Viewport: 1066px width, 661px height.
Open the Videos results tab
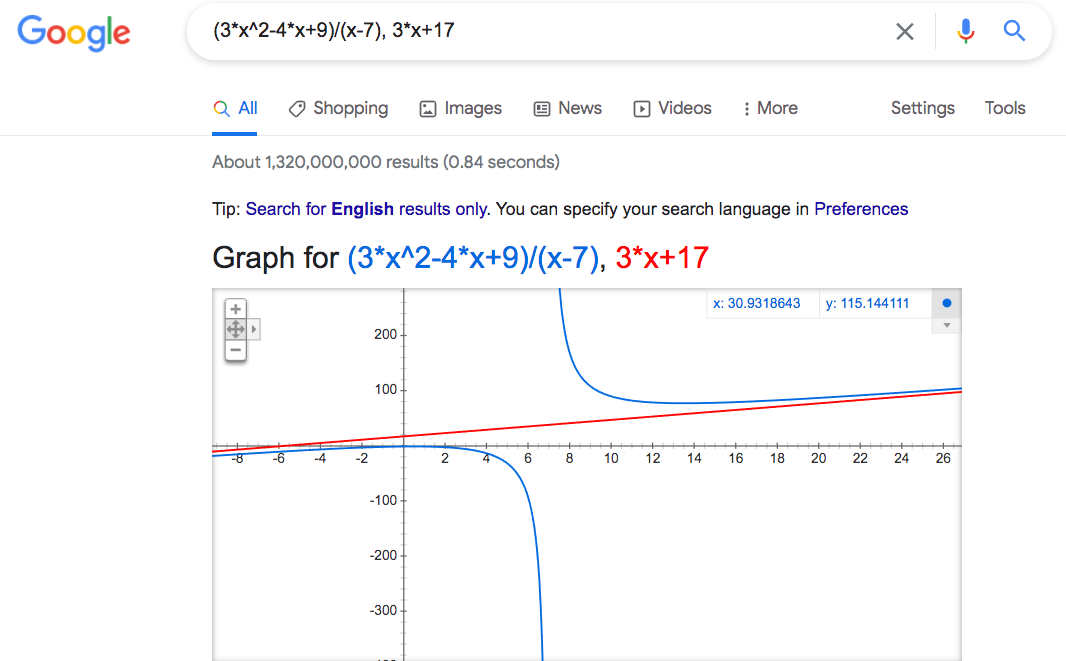coord(672,108)
